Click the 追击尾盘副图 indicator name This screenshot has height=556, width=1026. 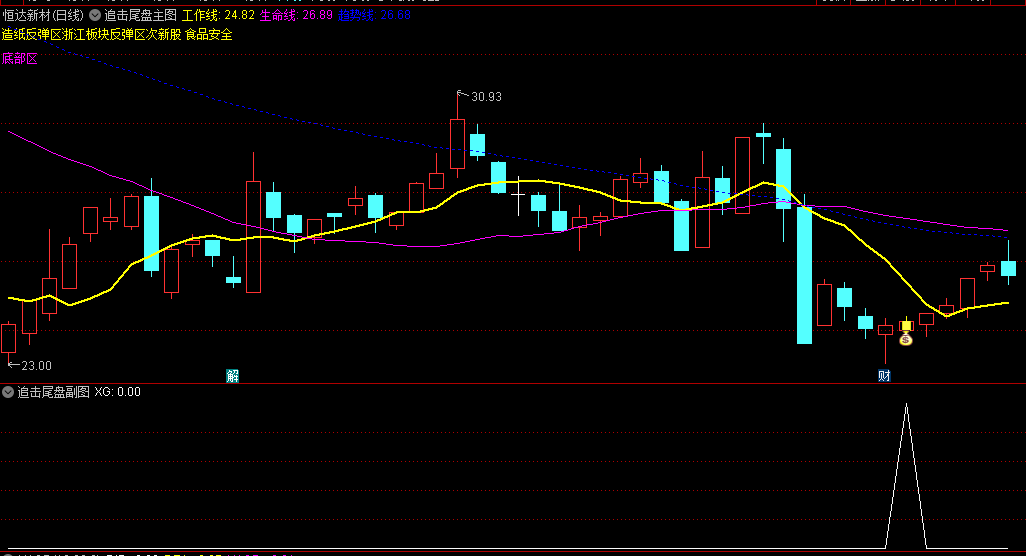[53, 392]
